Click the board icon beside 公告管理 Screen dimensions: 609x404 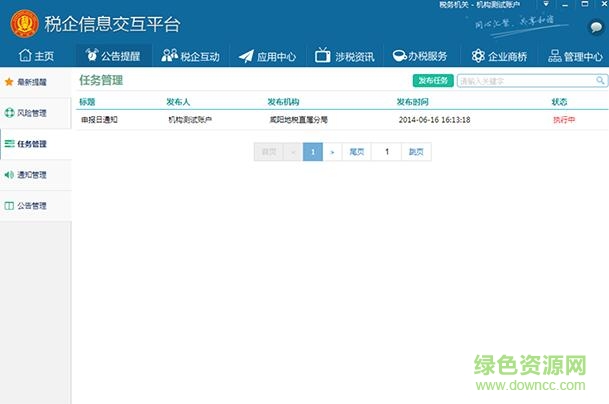pos(9,206)
